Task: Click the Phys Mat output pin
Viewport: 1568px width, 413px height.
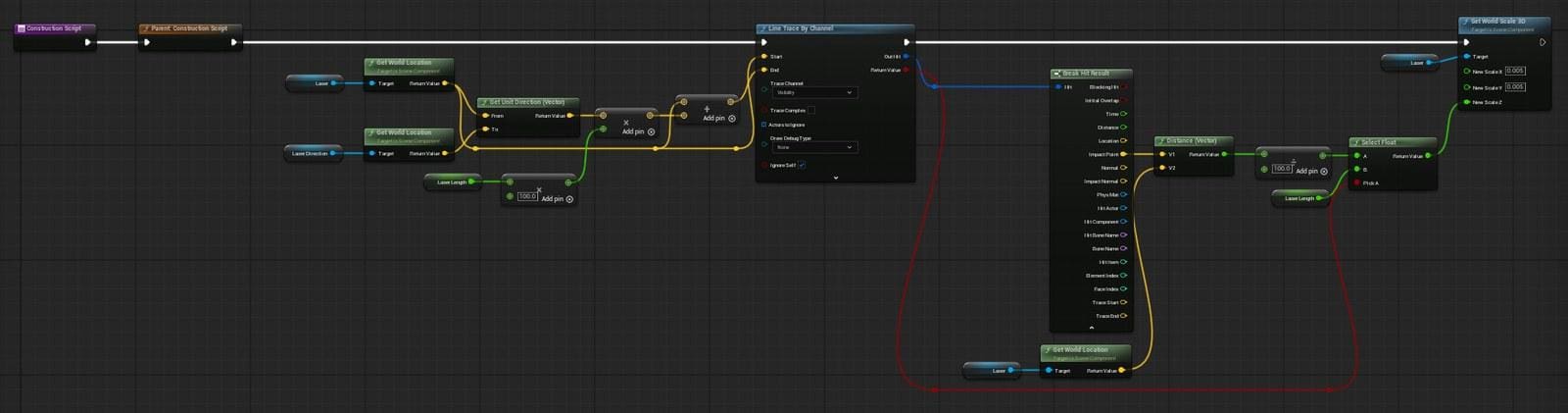Action: [1124, 194]
